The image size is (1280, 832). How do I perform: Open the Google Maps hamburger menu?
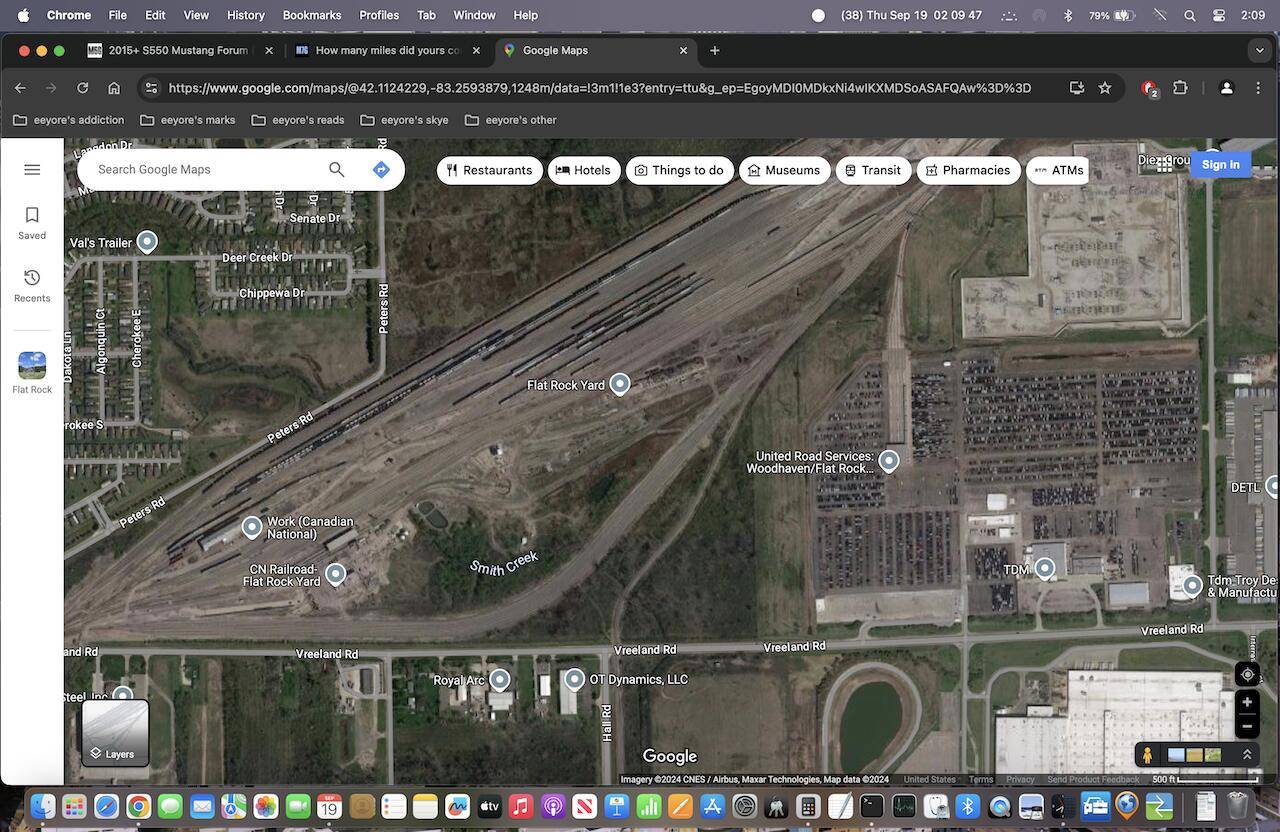[x=32, y=170]
